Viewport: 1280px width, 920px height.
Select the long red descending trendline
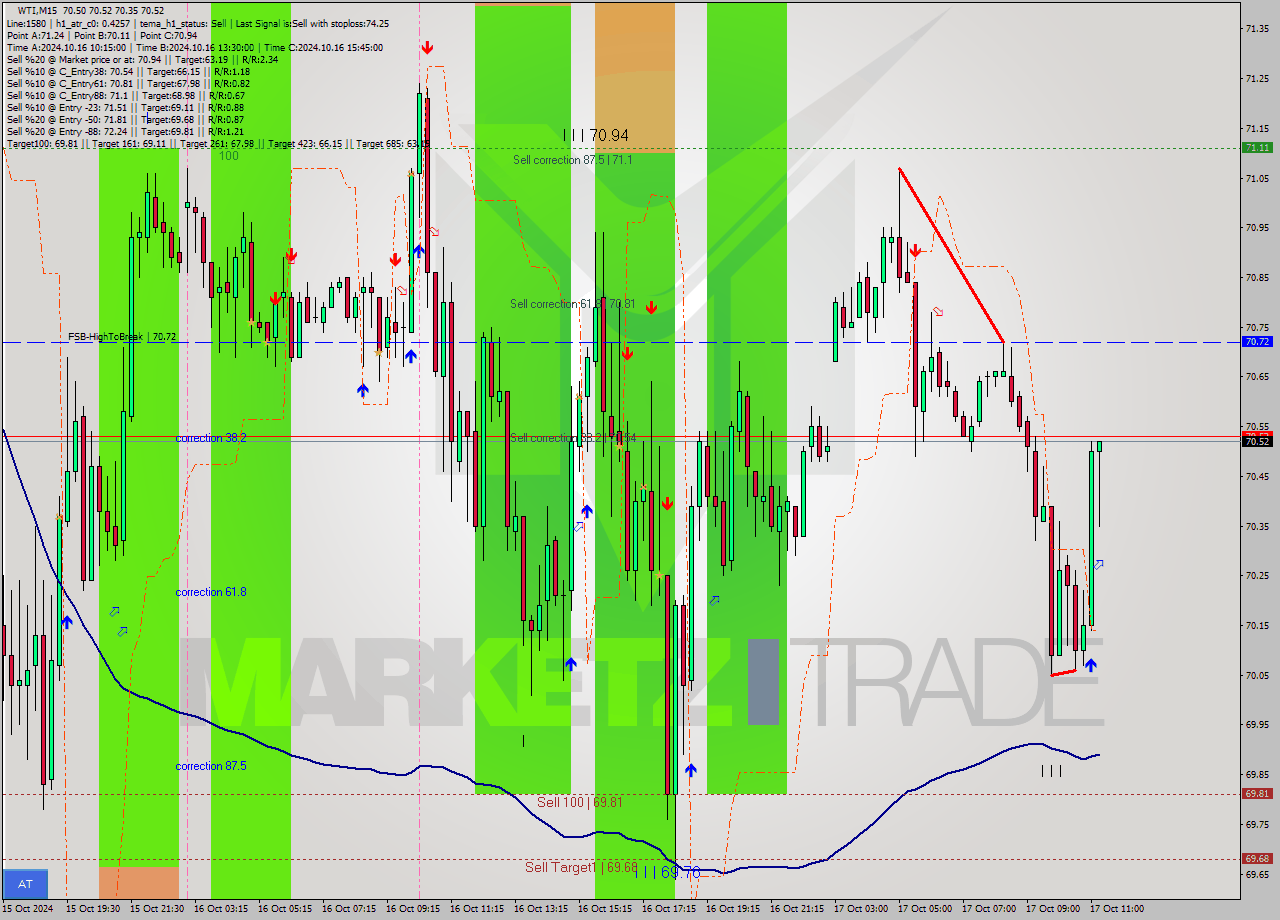coord(951,255)
